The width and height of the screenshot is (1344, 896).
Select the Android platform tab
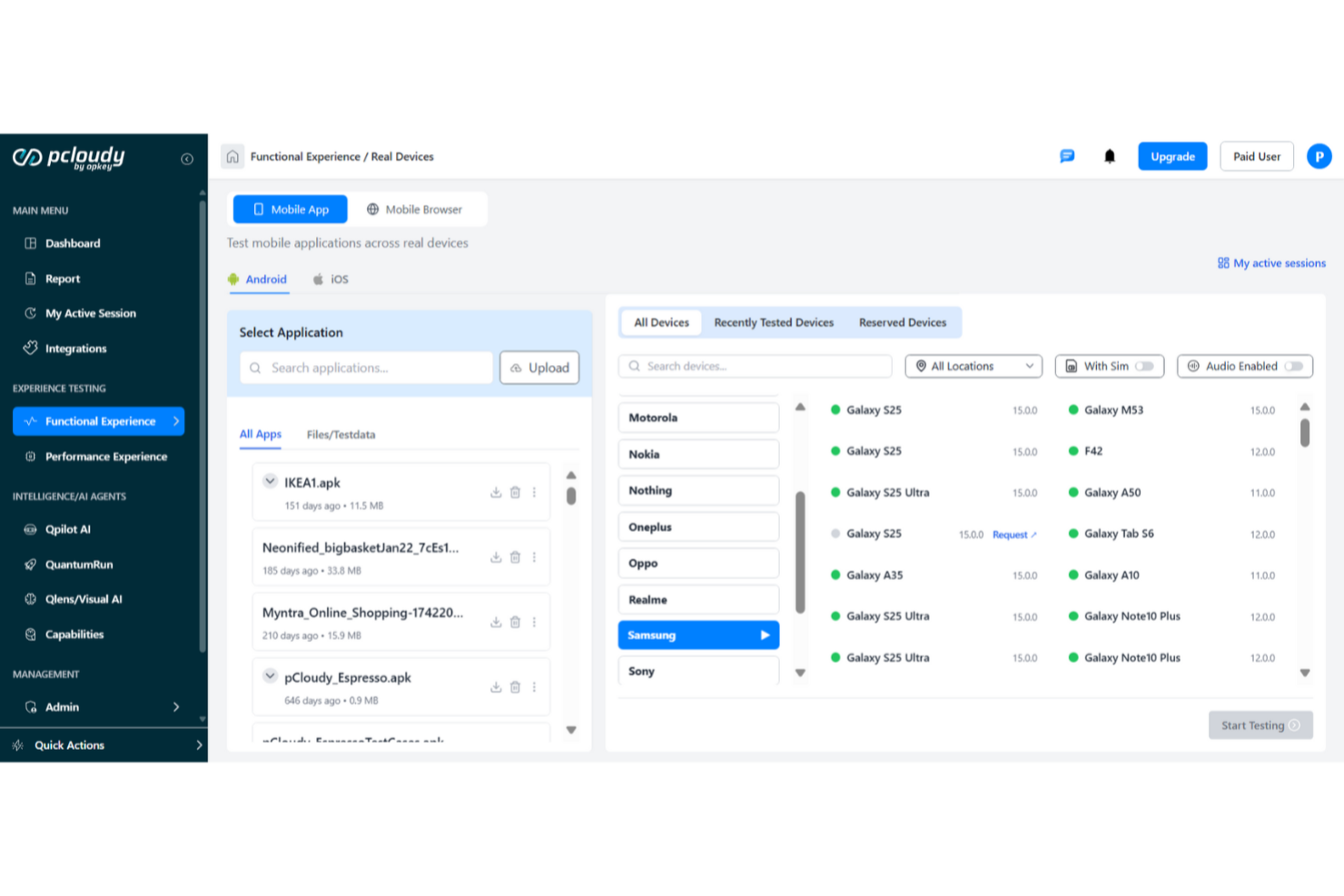[x=258, y=280]
